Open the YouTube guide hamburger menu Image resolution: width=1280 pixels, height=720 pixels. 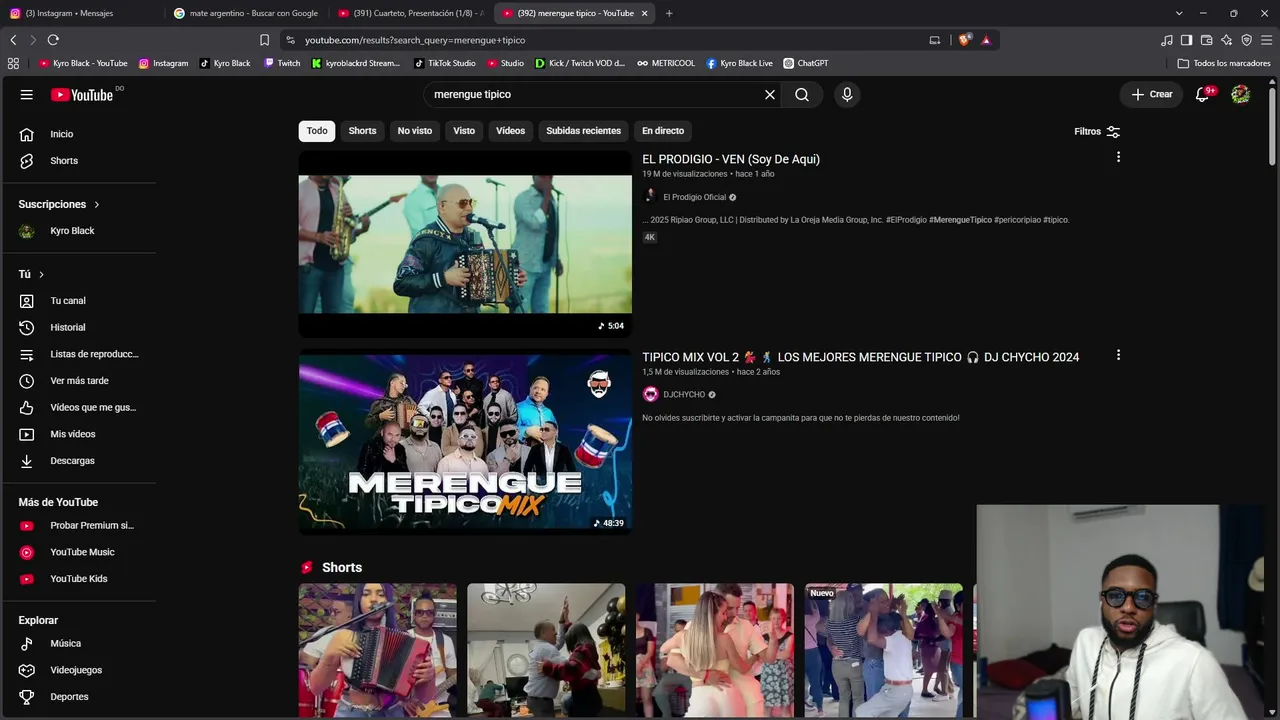tap(27, 94)
